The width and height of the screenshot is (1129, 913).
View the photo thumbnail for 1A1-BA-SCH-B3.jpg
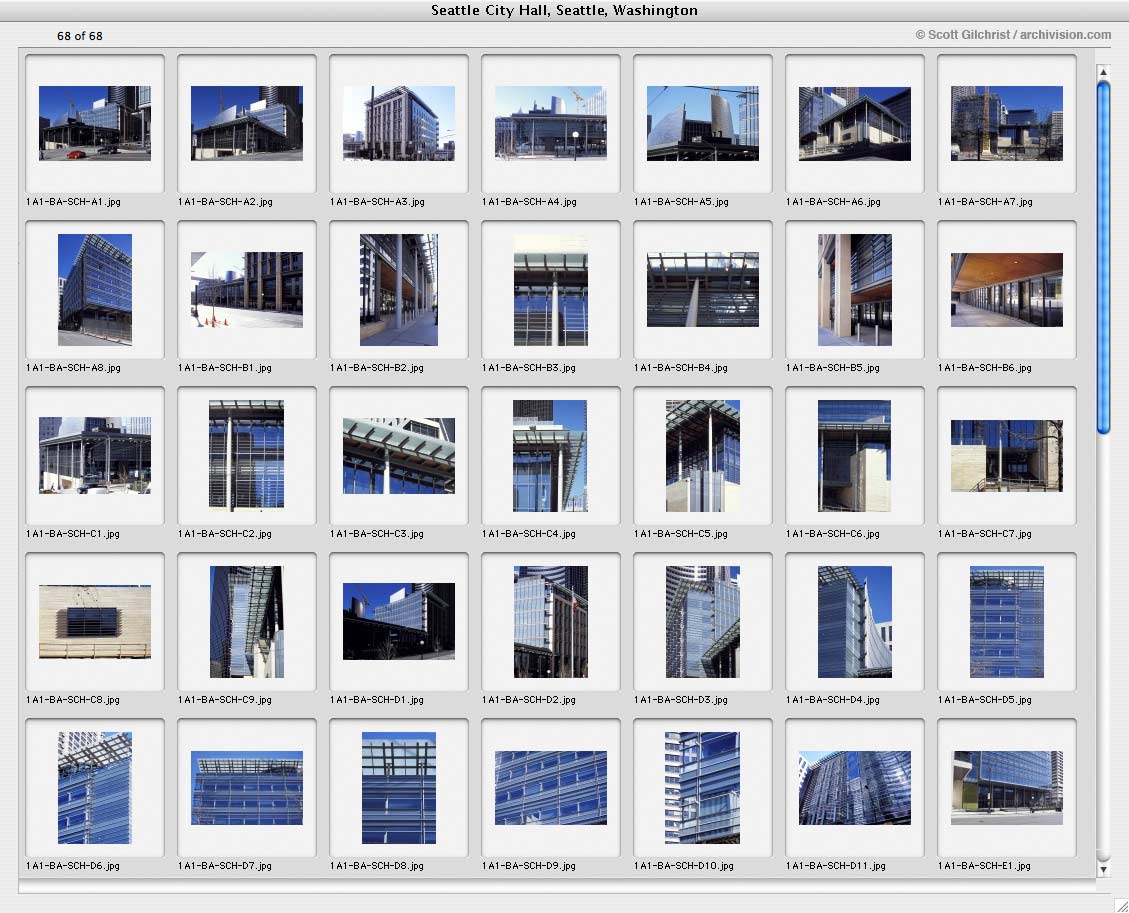pyautogui.click(x=551, y=289)
